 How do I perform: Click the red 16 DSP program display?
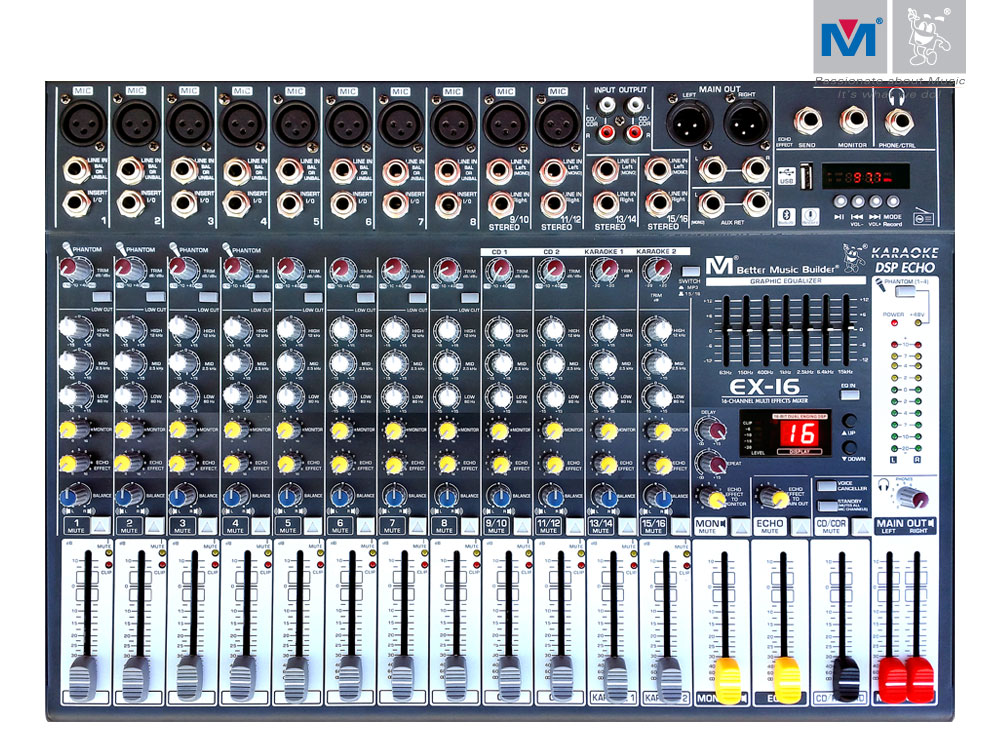[800, 434]
